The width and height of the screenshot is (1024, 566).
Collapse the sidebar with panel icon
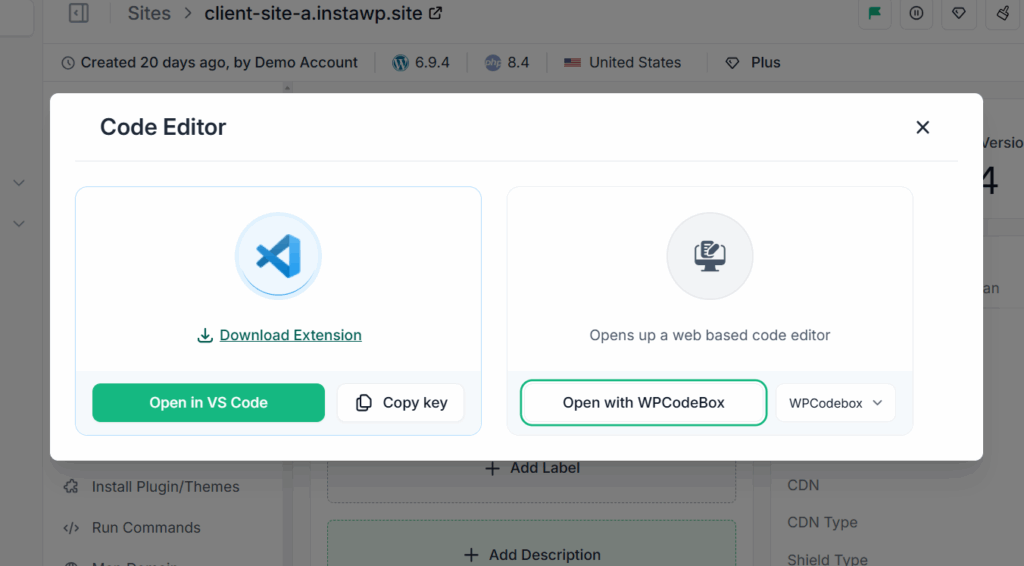(x=78, y=13)
